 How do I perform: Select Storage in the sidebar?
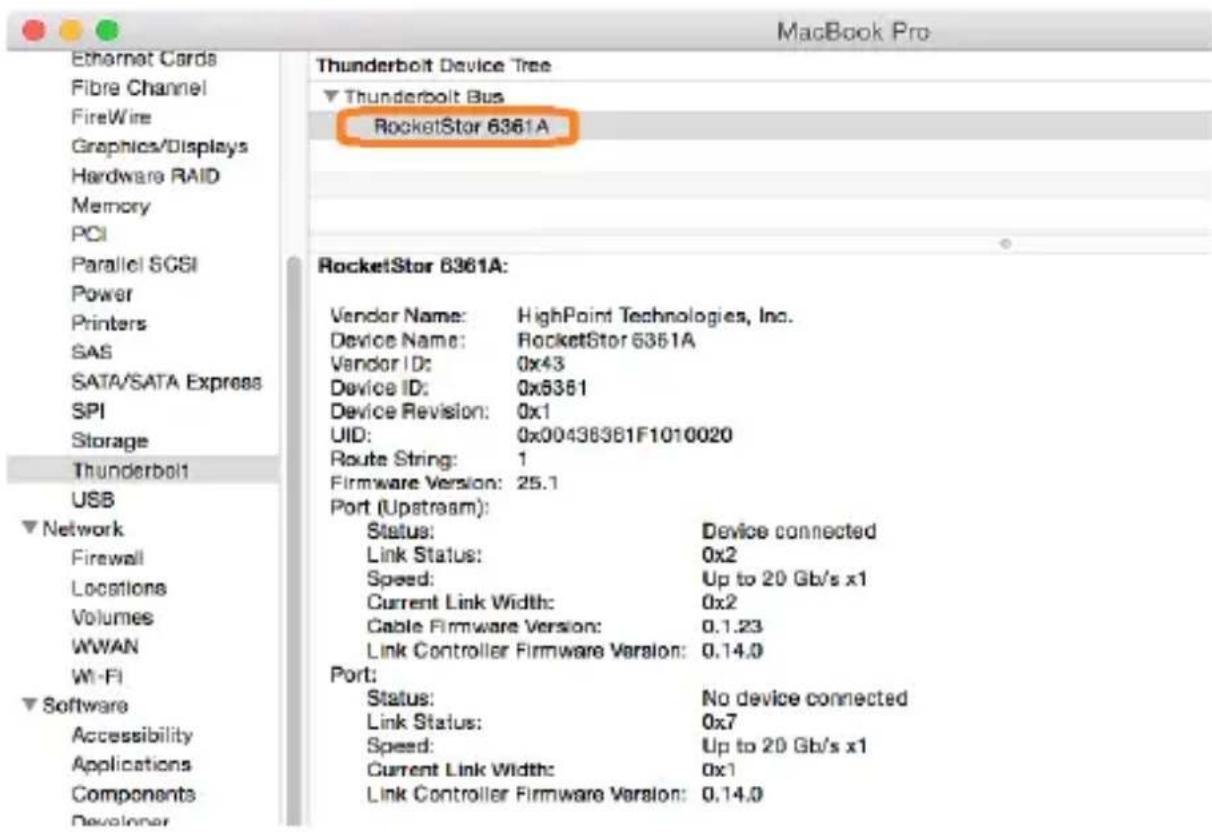tap(109, 440)
